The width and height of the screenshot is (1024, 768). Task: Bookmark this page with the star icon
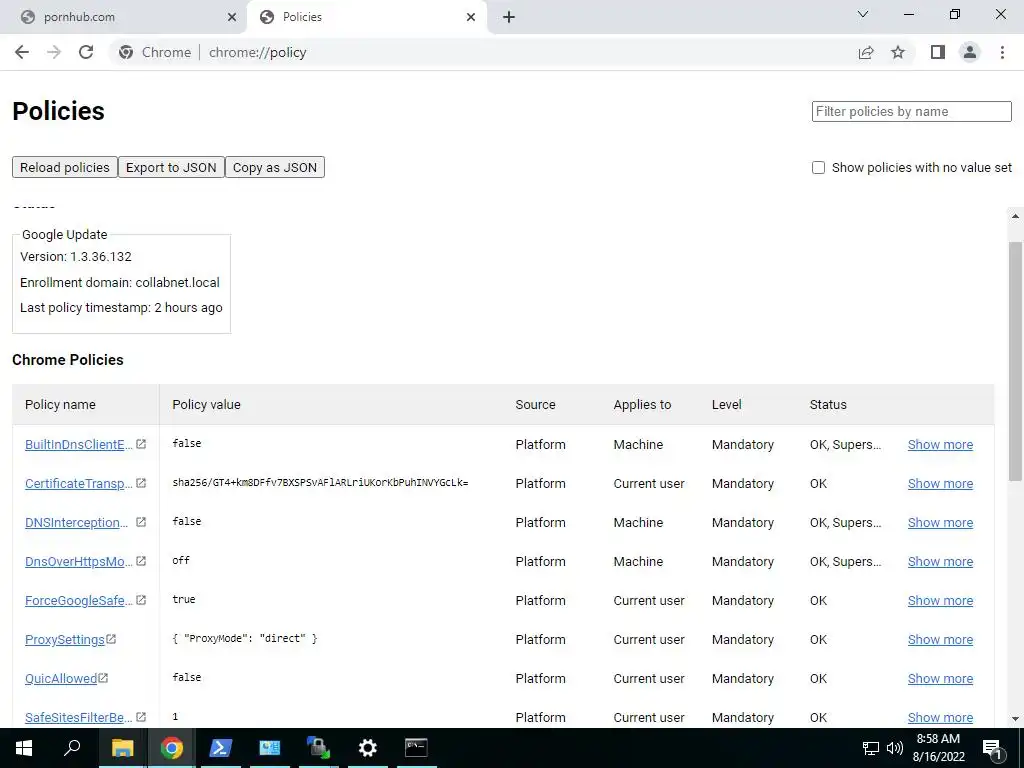898,52
